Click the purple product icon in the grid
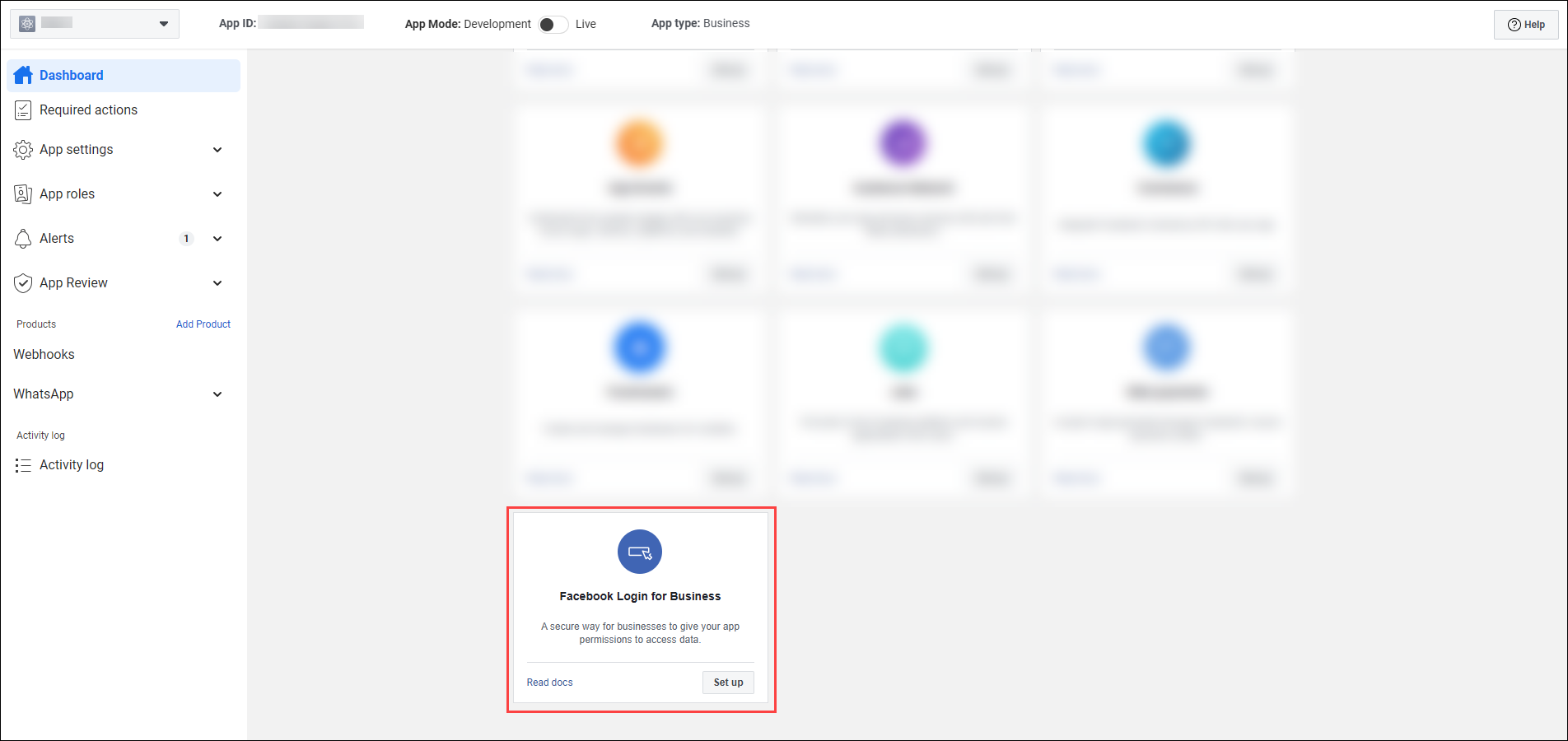This screenshot has width=1568, height=741. [903, 141]
